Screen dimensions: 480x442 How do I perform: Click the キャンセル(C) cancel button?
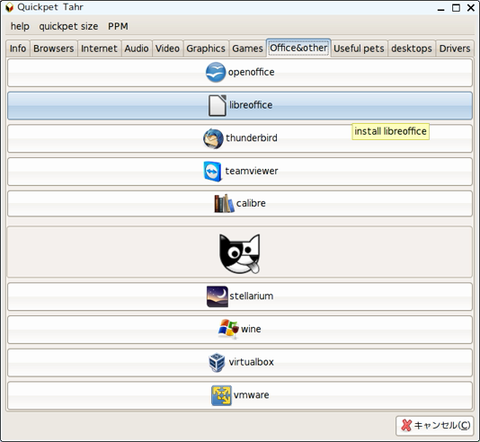click(x=435, y=426)
